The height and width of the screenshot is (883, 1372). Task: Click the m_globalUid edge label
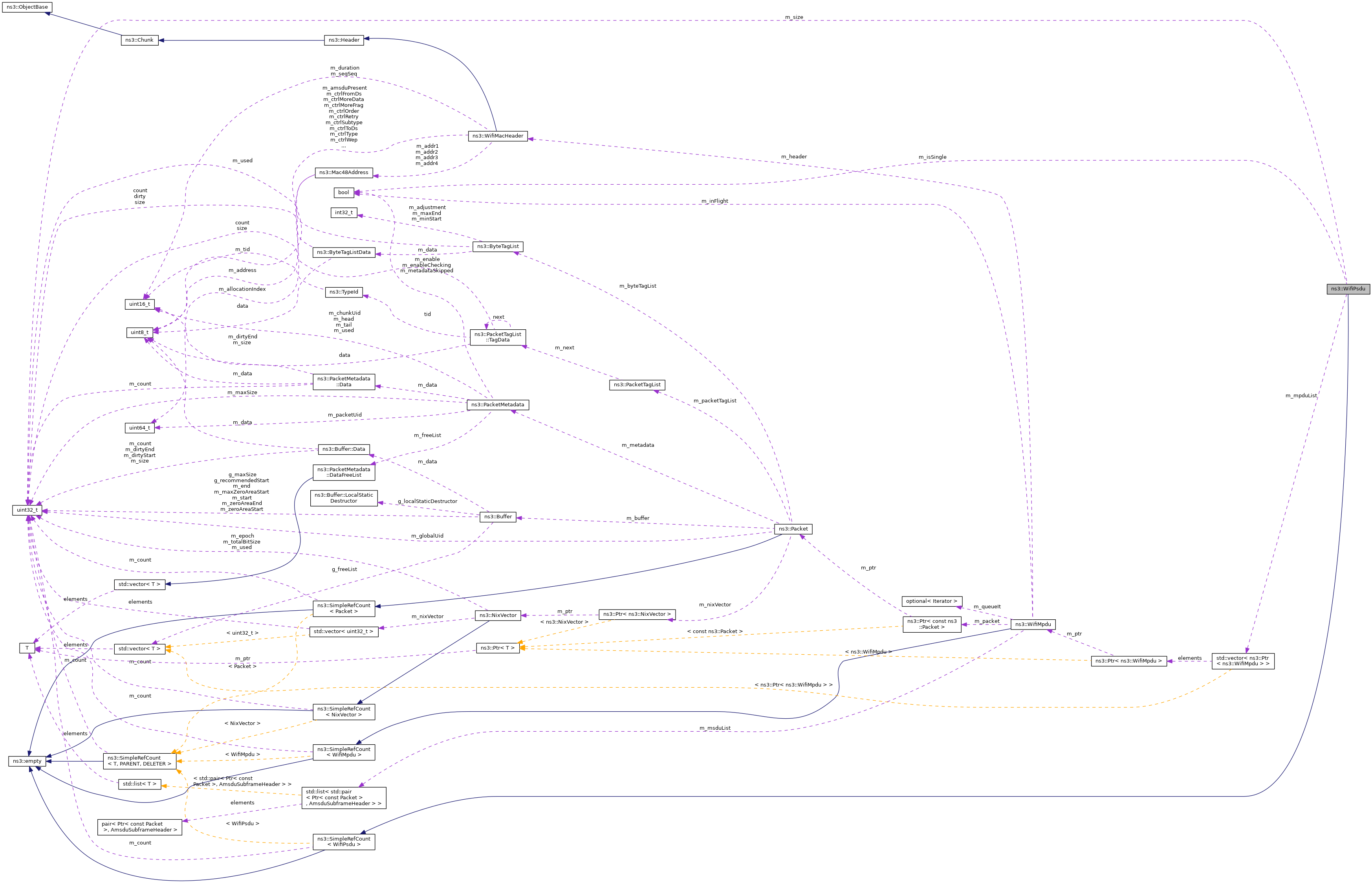pos(427,536)
